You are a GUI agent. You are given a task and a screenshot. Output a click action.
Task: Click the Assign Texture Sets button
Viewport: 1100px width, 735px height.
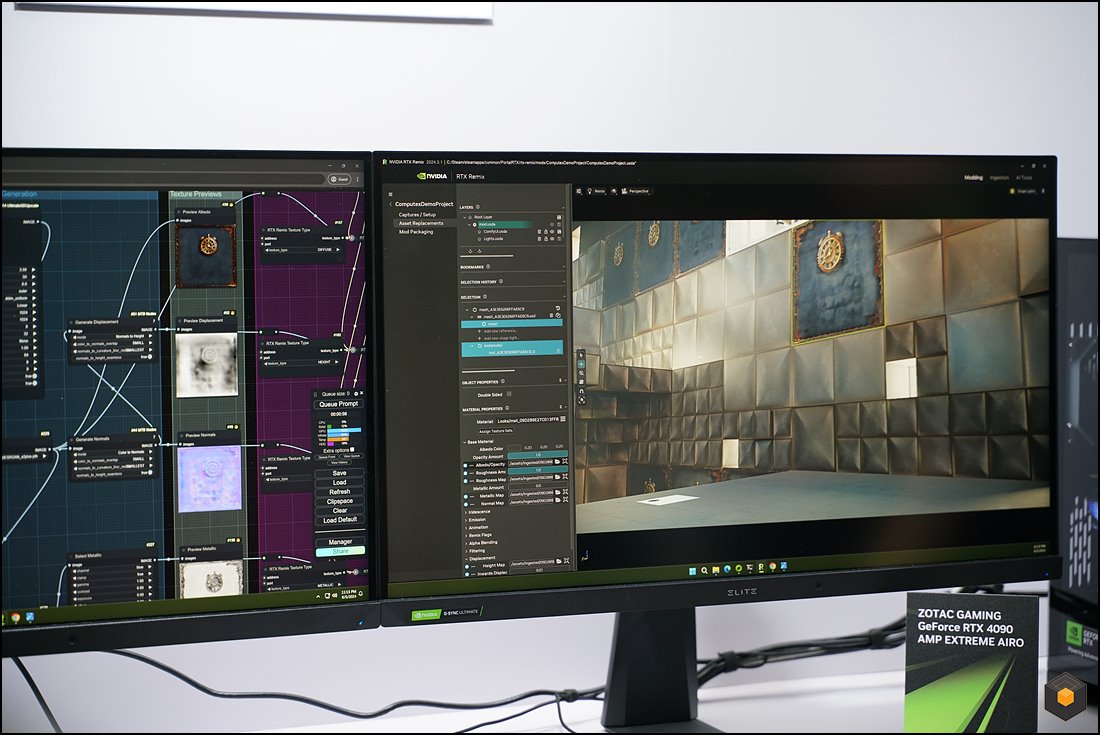click(x=496, y=431)
